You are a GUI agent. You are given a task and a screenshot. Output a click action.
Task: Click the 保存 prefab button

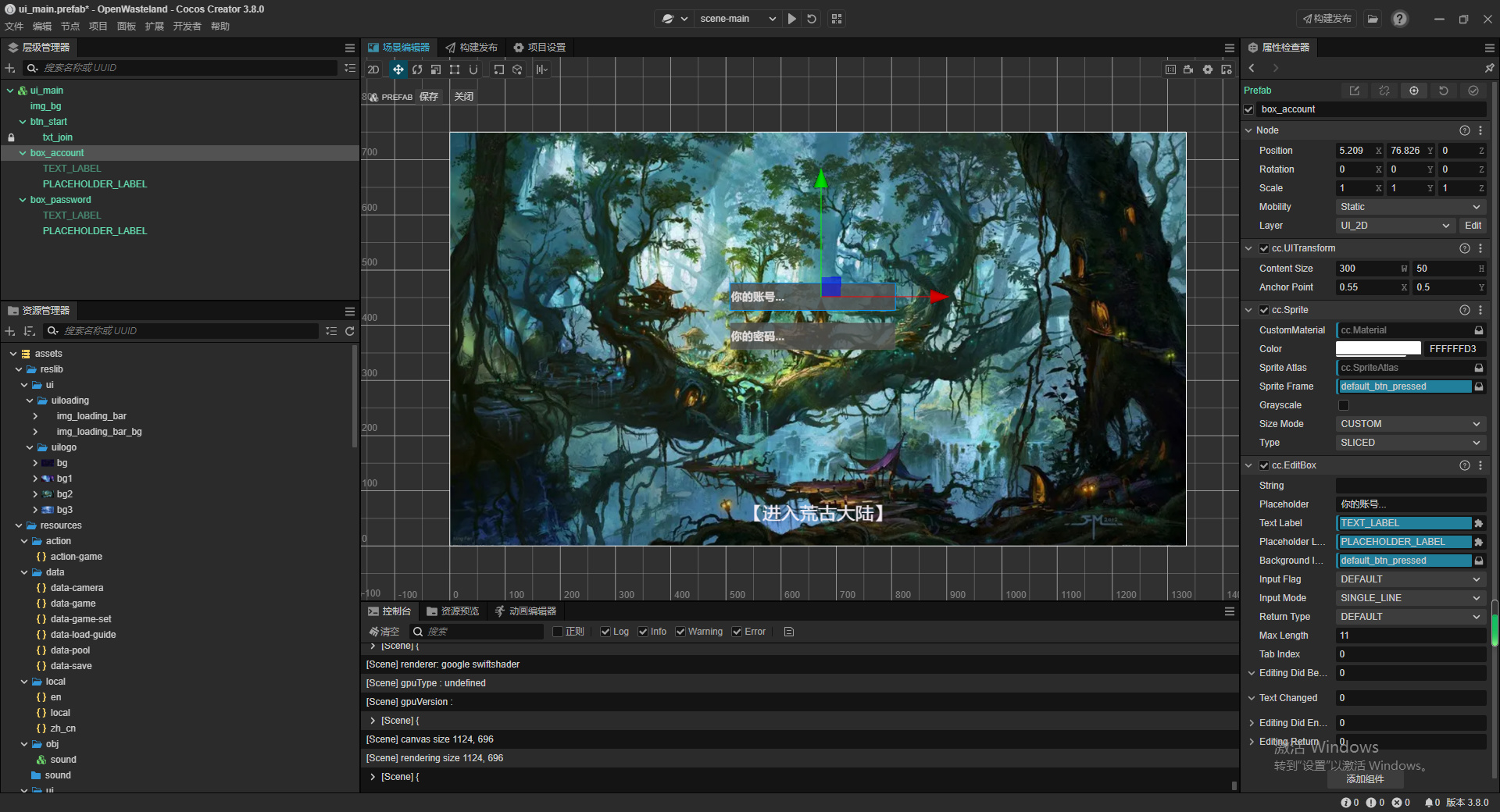pos(429,97)
